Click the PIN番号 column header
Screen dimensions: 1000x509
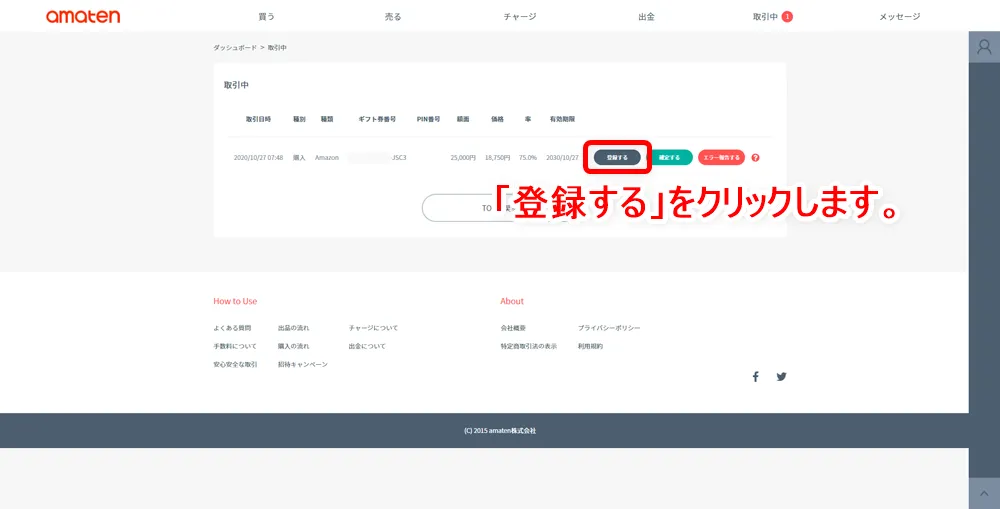[x=429, y=119]
